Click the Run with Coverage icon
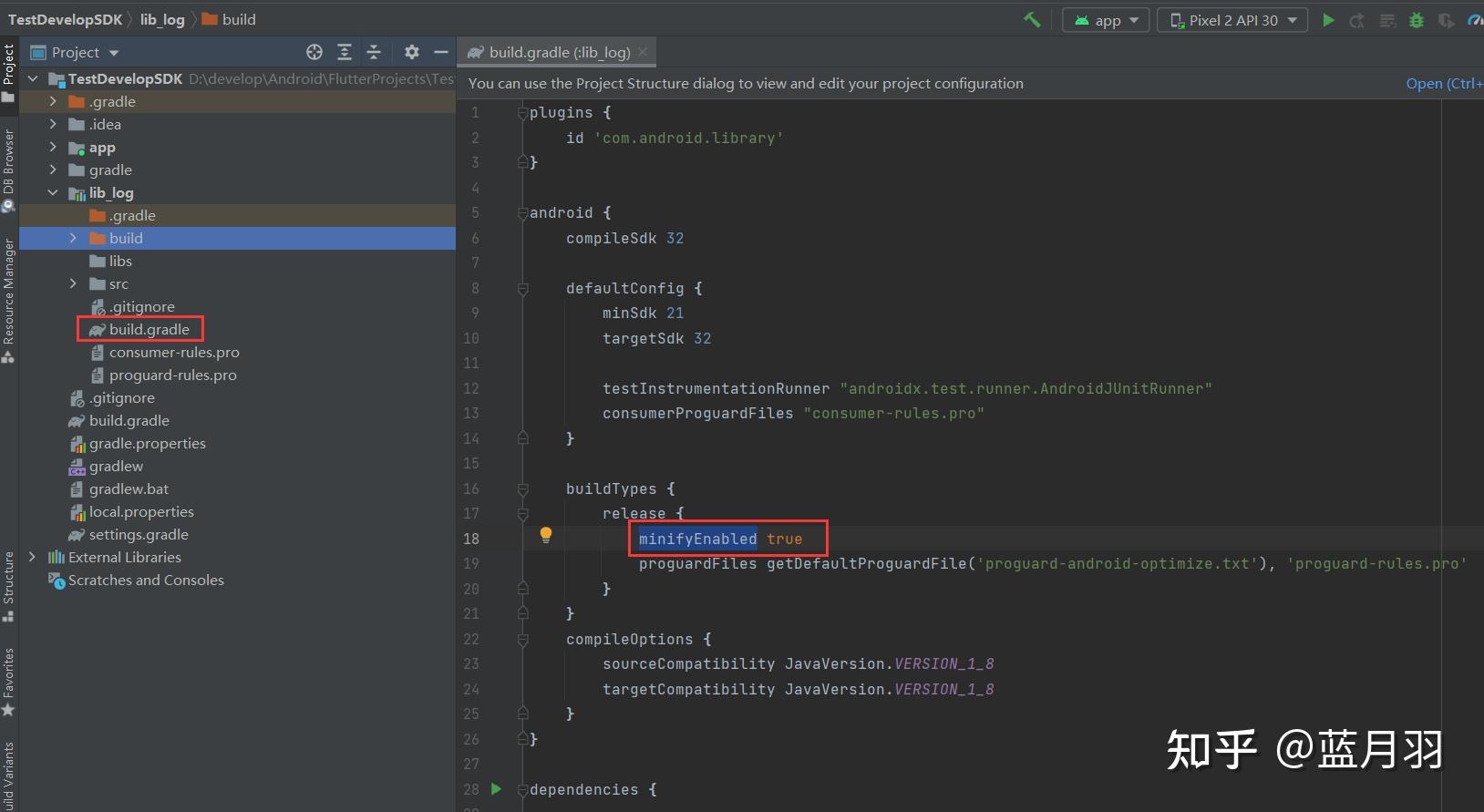Viewport: 1484px width, 812px height. coord(1446,20)
